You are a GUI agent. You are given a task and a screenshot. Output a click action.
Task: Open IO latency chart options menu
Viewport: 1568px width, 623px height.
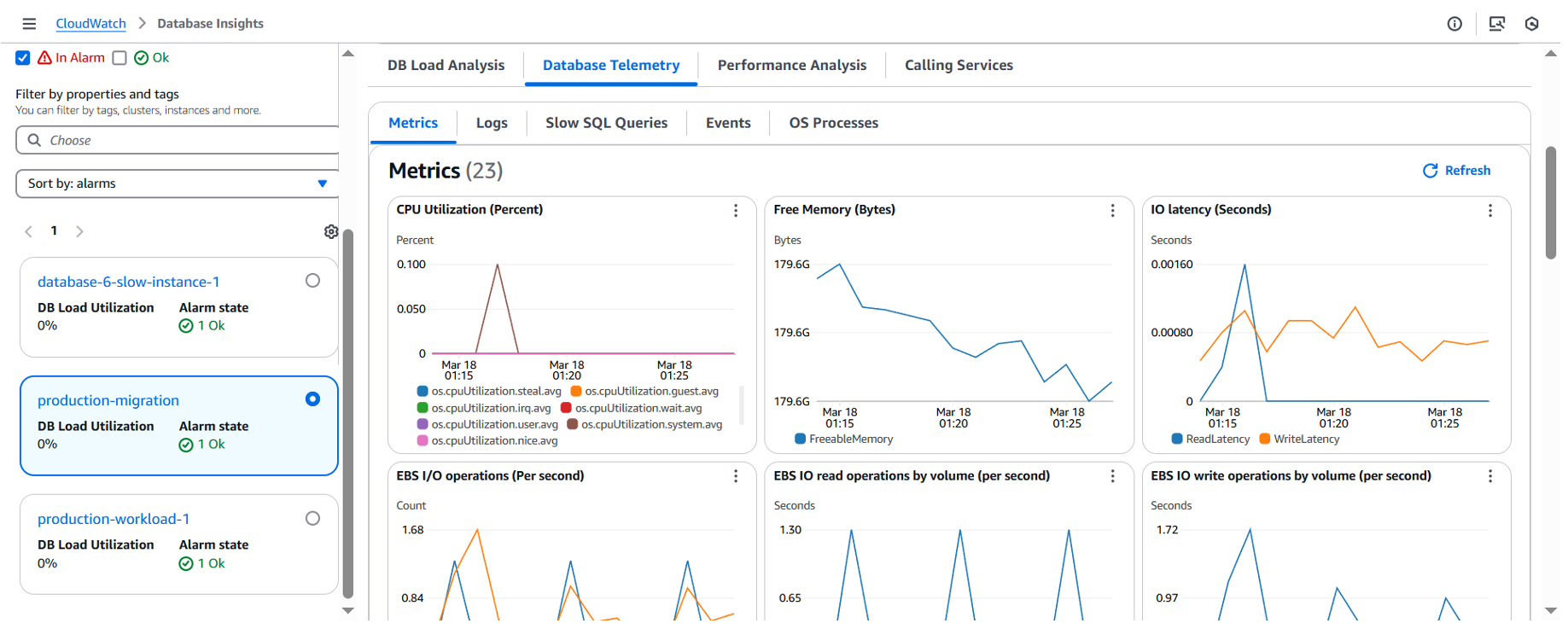(x=1489, y=211)
